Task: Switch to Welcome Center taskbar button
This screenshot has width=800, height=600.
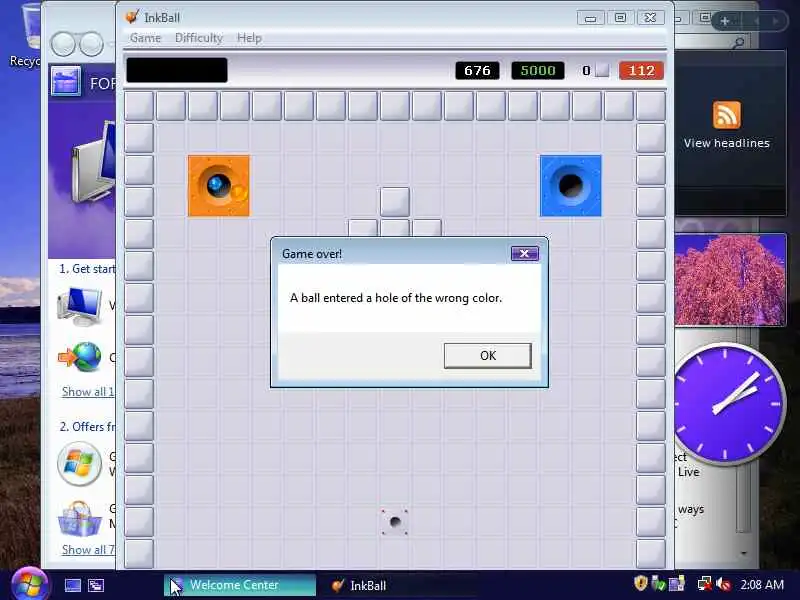Action: (x=240, y=585)
